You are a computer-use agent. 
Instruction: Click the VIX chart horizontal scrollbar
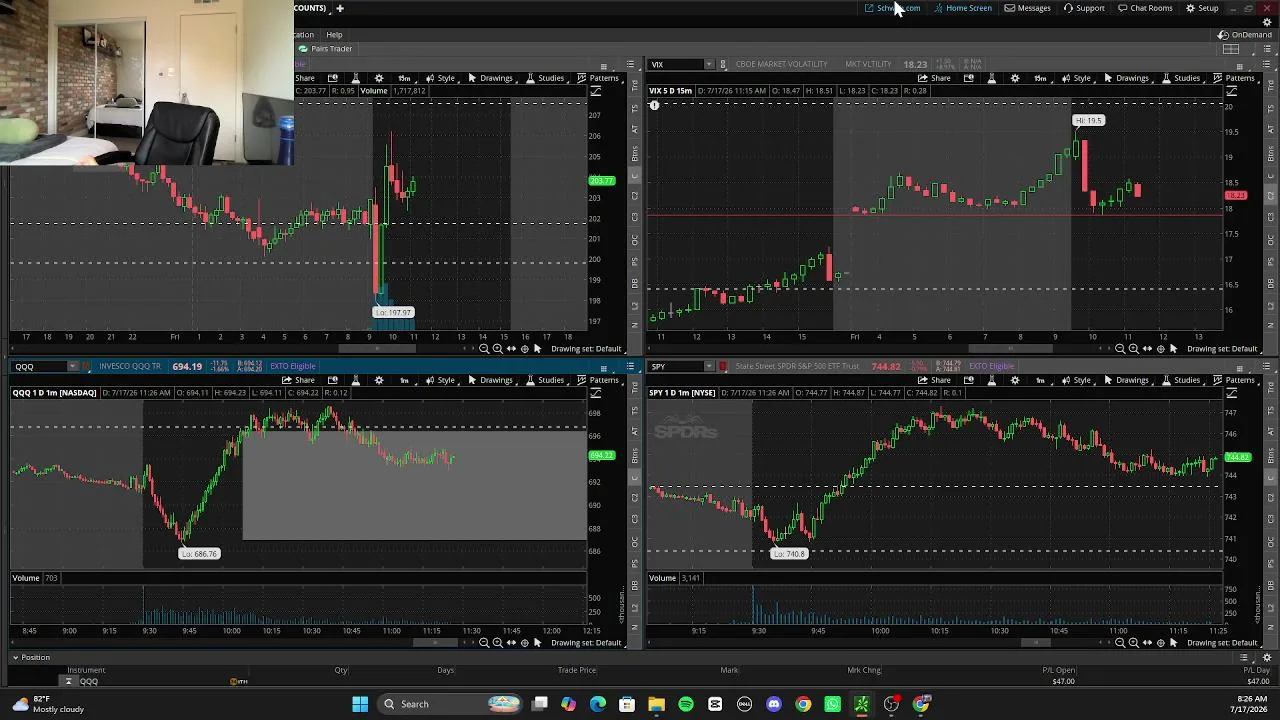click(x=1011, y=349)
